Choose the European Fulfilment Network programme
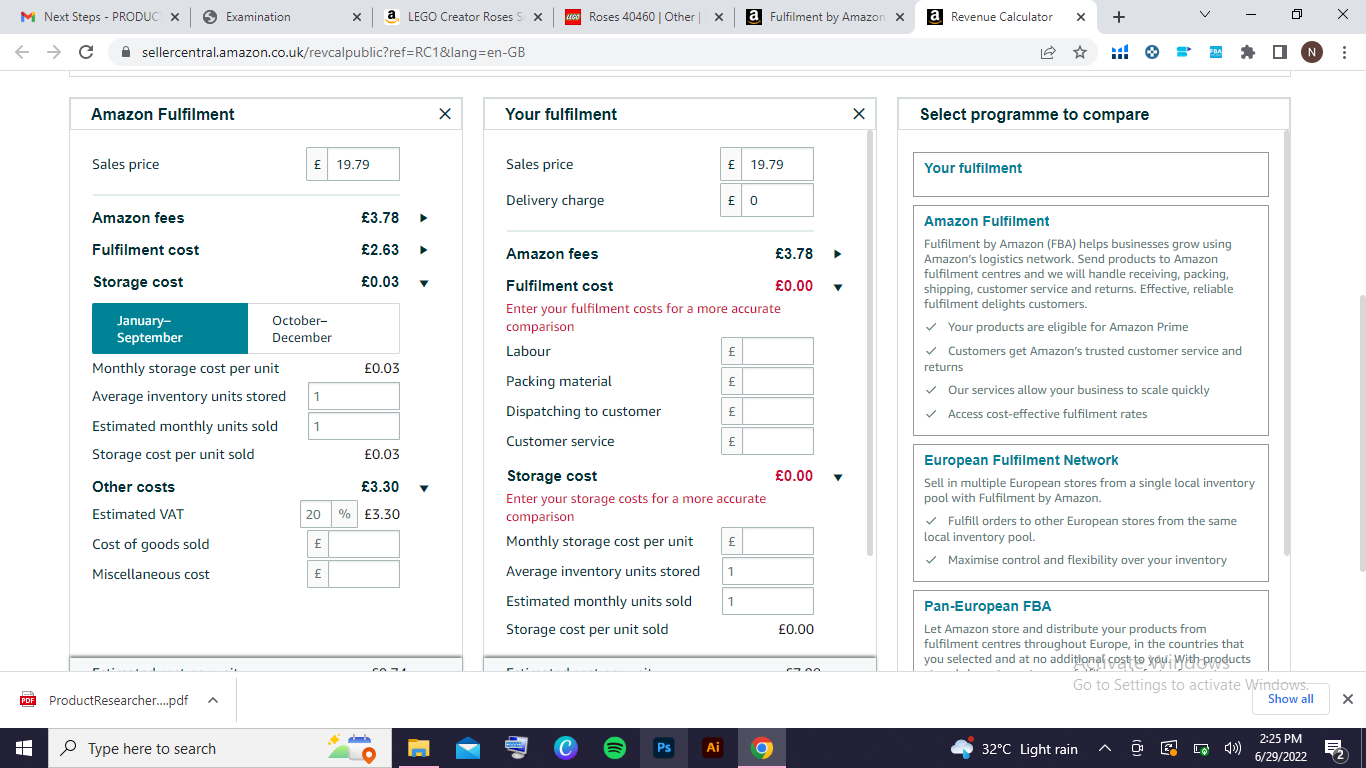This screenshot has height=768, width=1366. tap(1090, 512)
